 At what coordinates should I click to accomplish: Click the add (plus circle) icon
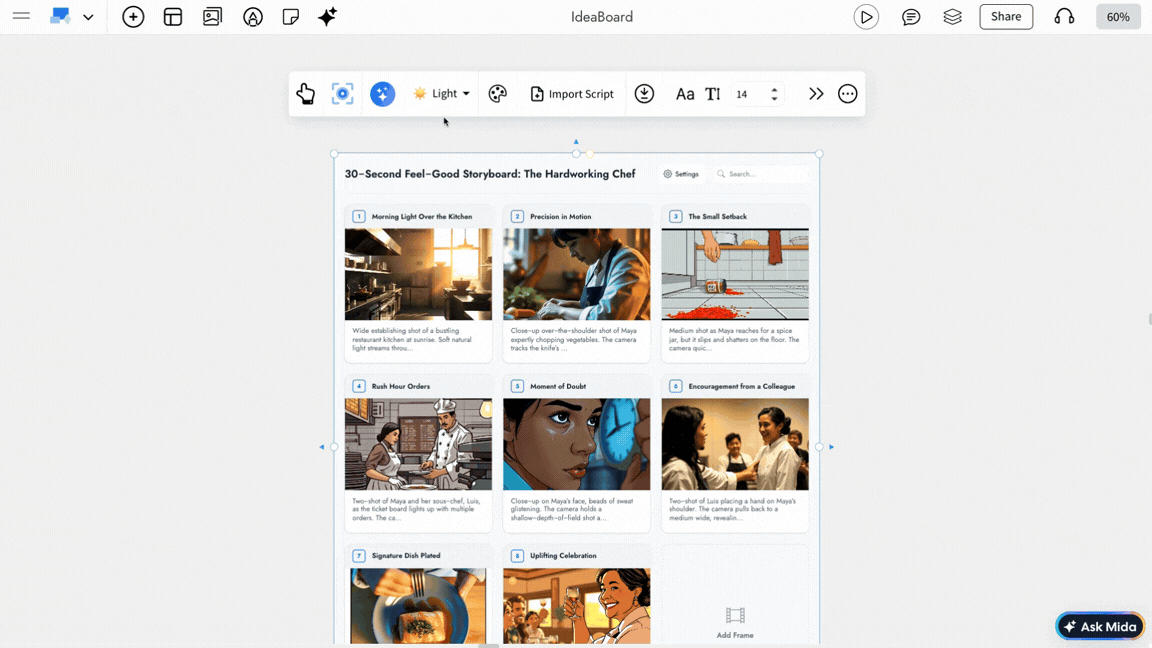133,17
